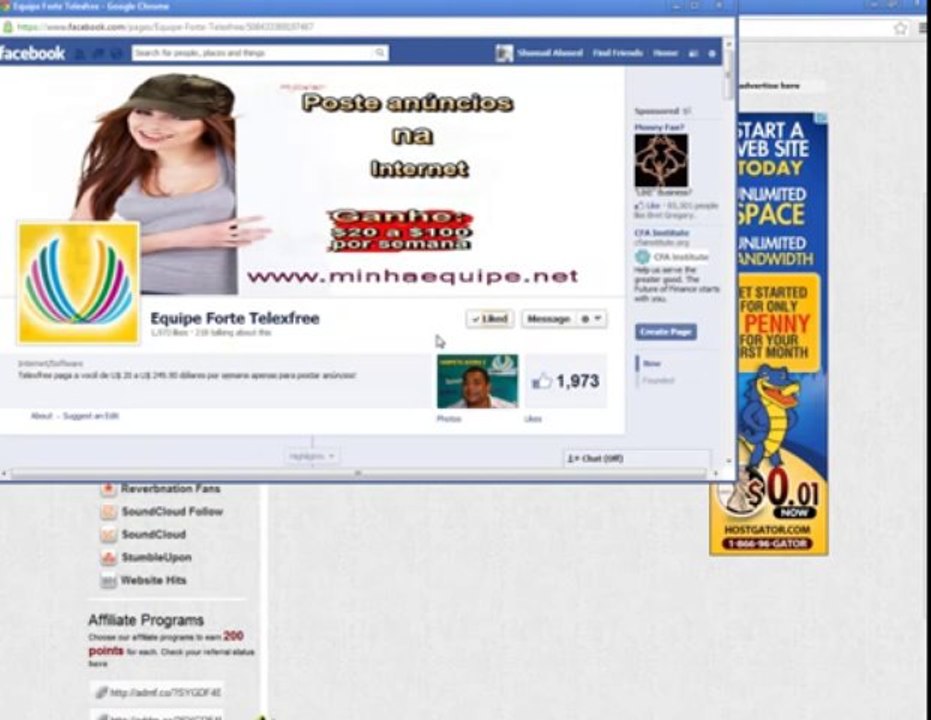Click the horizontal scrollbar right arrow
The width and height of the screenshot is (931, 720).
coord(715,474)
